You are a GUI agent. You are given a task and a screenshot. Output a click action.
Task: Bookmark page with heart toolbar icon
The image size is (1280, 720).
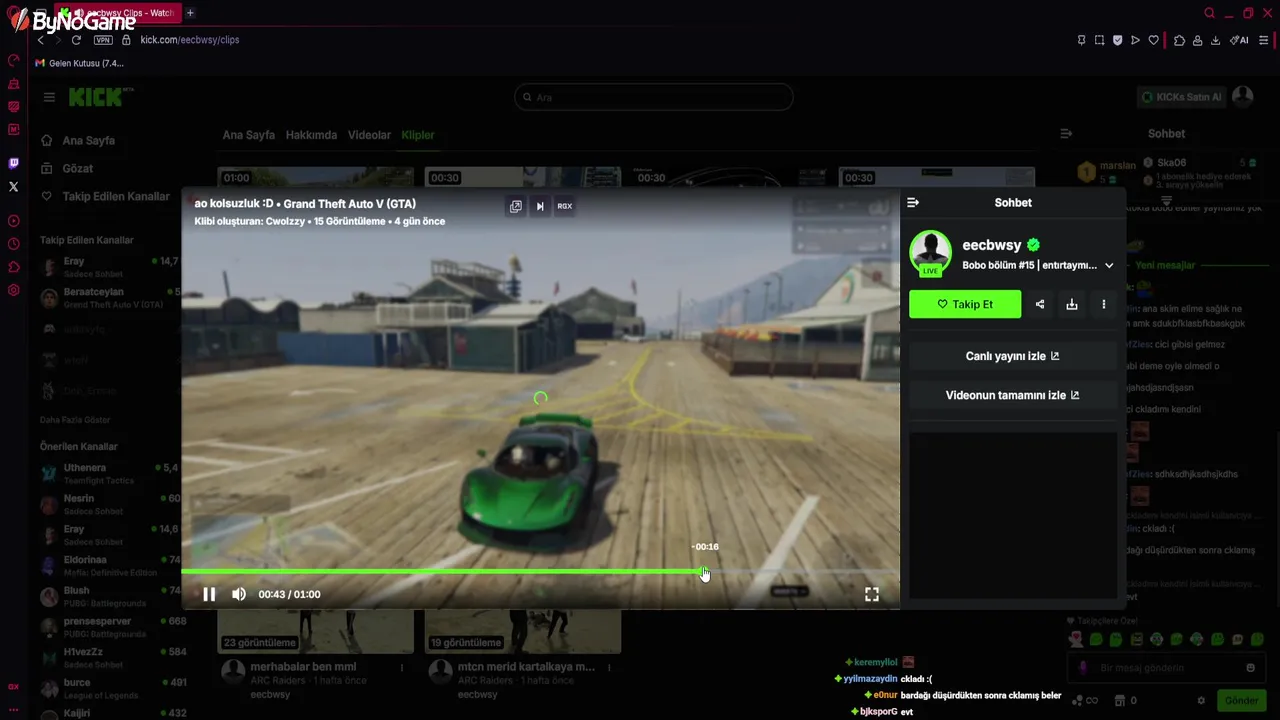coord(1153,40)
